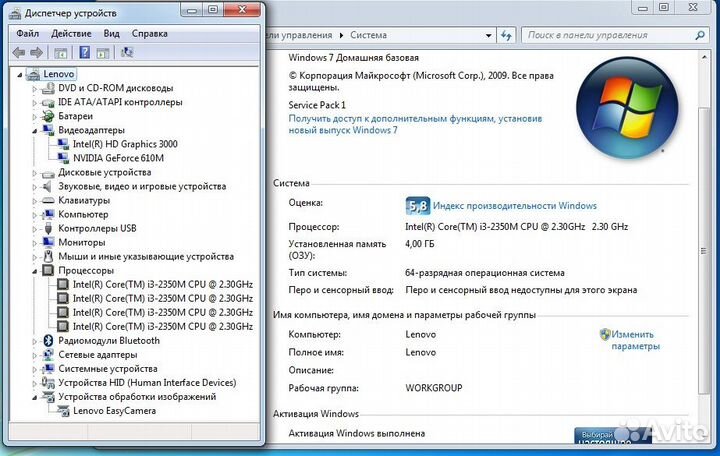Open the address bar dropdown arrow
The height and width of the screenshot is (456, 720).
click(489, 35)
